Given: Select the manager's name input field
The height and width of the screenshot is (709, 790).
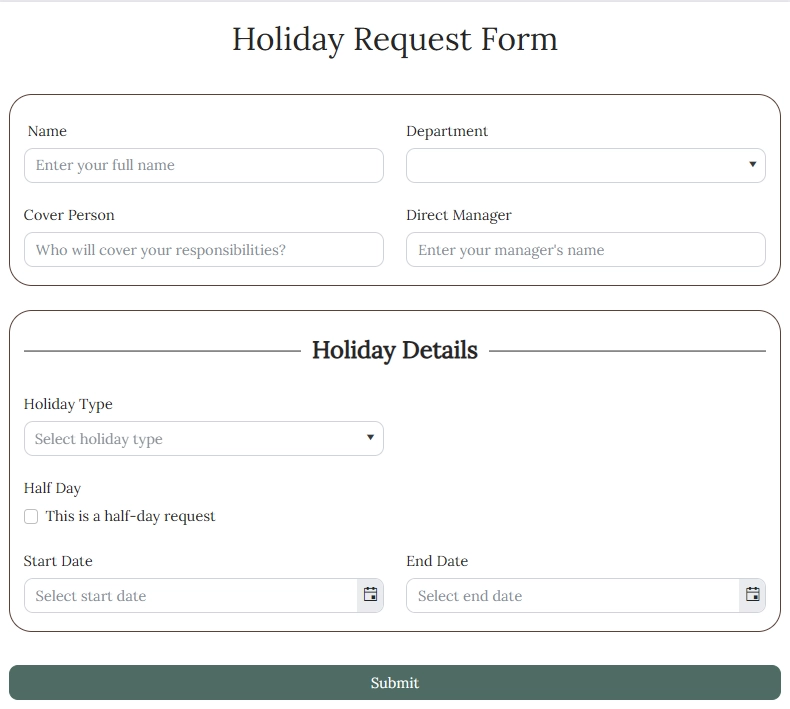Looking at the screenshot, I should [x=585, y=250].
